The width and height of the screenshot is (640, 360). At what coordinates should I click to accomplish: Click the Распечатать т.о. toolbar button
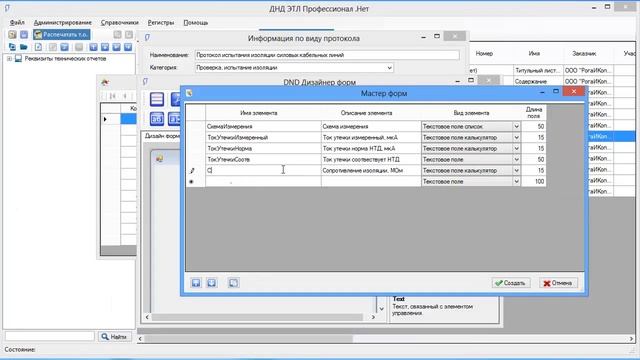click(x=61, y=35)
